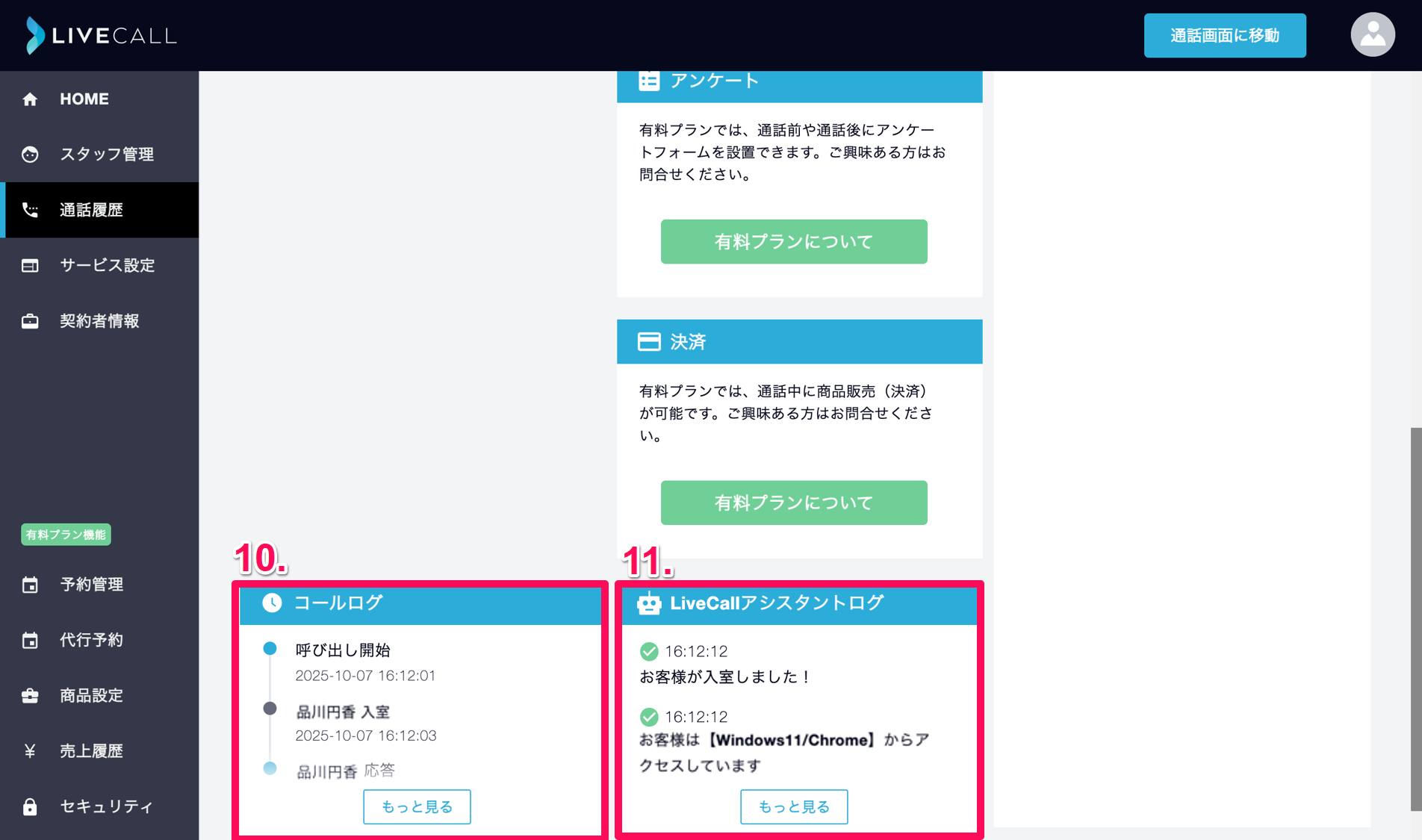Click アンケート panel title

coord(714,80)
